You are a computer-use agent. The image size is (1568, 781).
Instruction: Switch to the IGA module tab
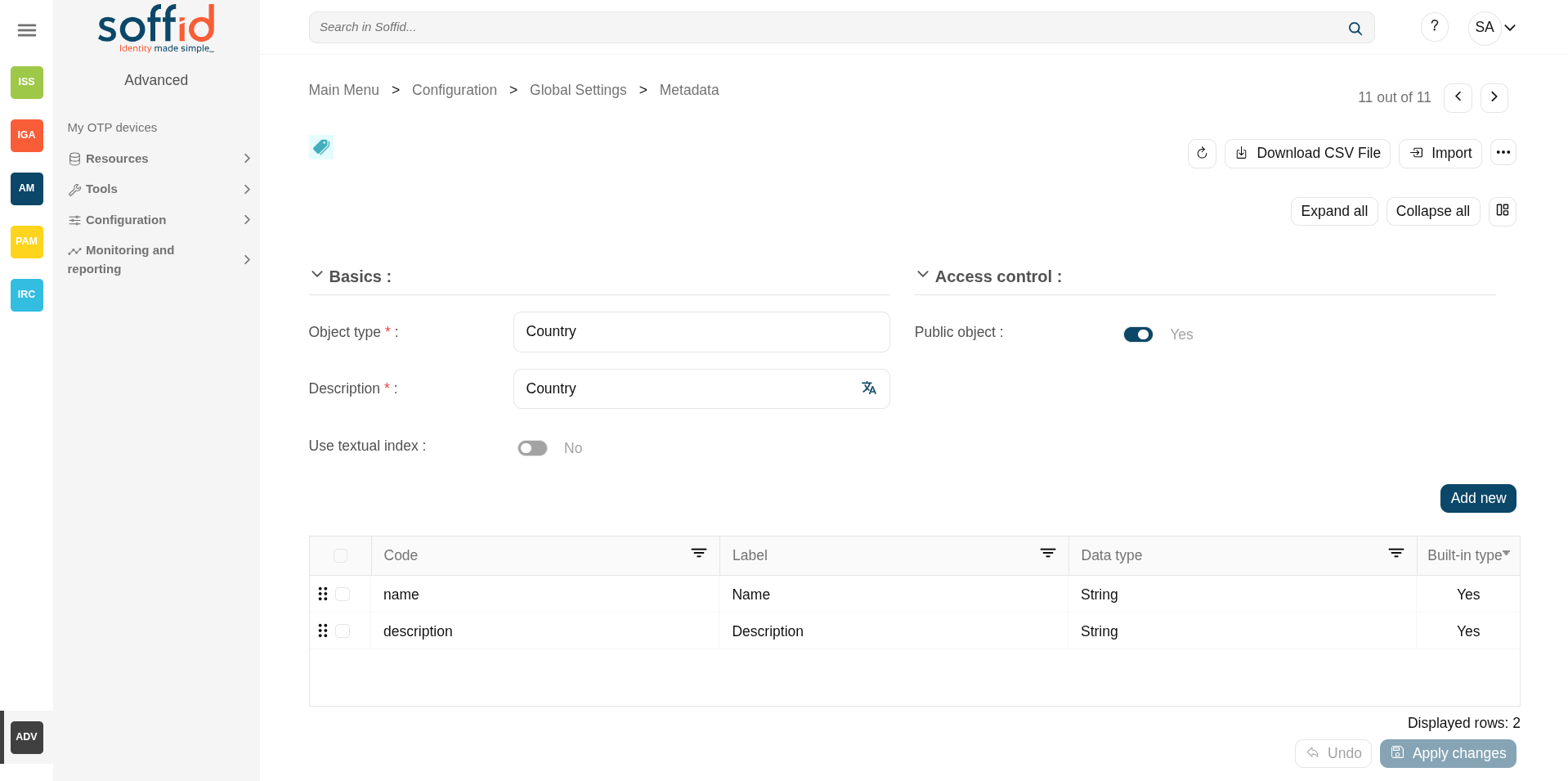pyautogui.click(x=27, y=136)
